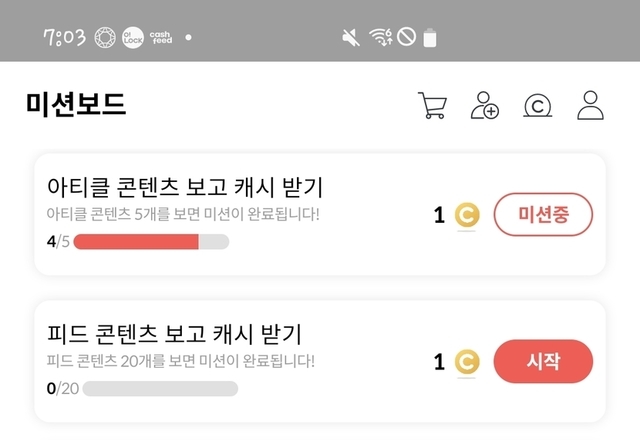The image size is (640, 440).
Task: Open the shopping cart icon
Action: 432,106
